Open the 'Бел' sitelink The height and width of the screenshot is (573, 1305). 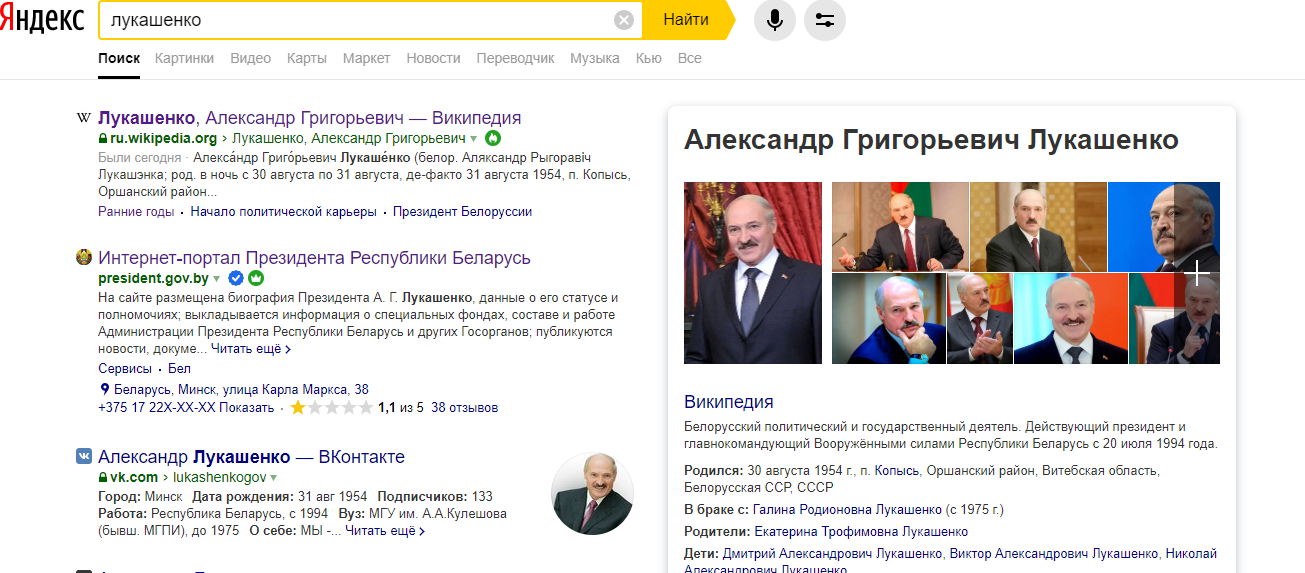[x=179, y=369]
